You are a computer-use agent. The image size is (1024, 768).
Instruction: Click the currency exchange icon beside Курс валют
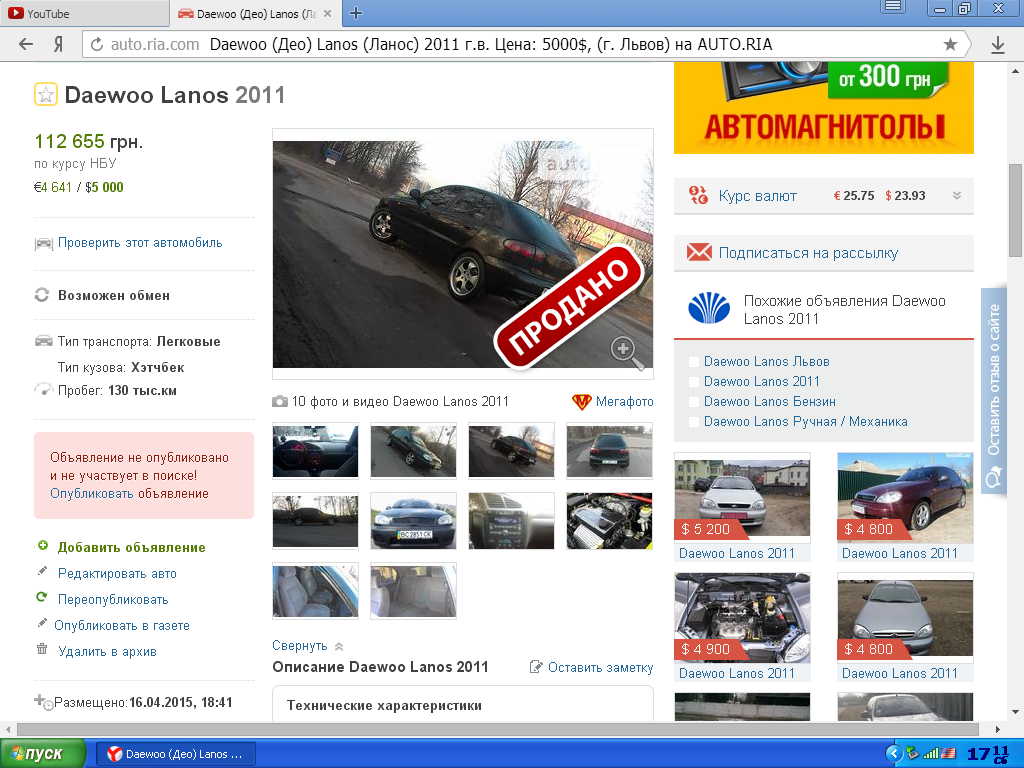point(698,195)
